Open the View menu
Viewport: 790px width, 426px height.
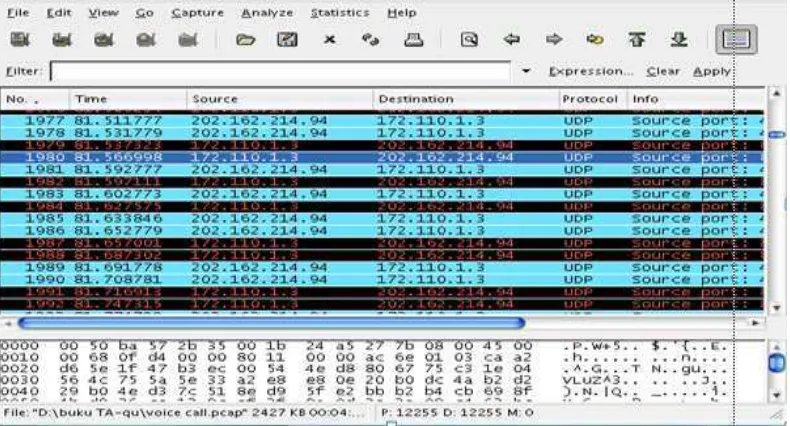[103, 13]
